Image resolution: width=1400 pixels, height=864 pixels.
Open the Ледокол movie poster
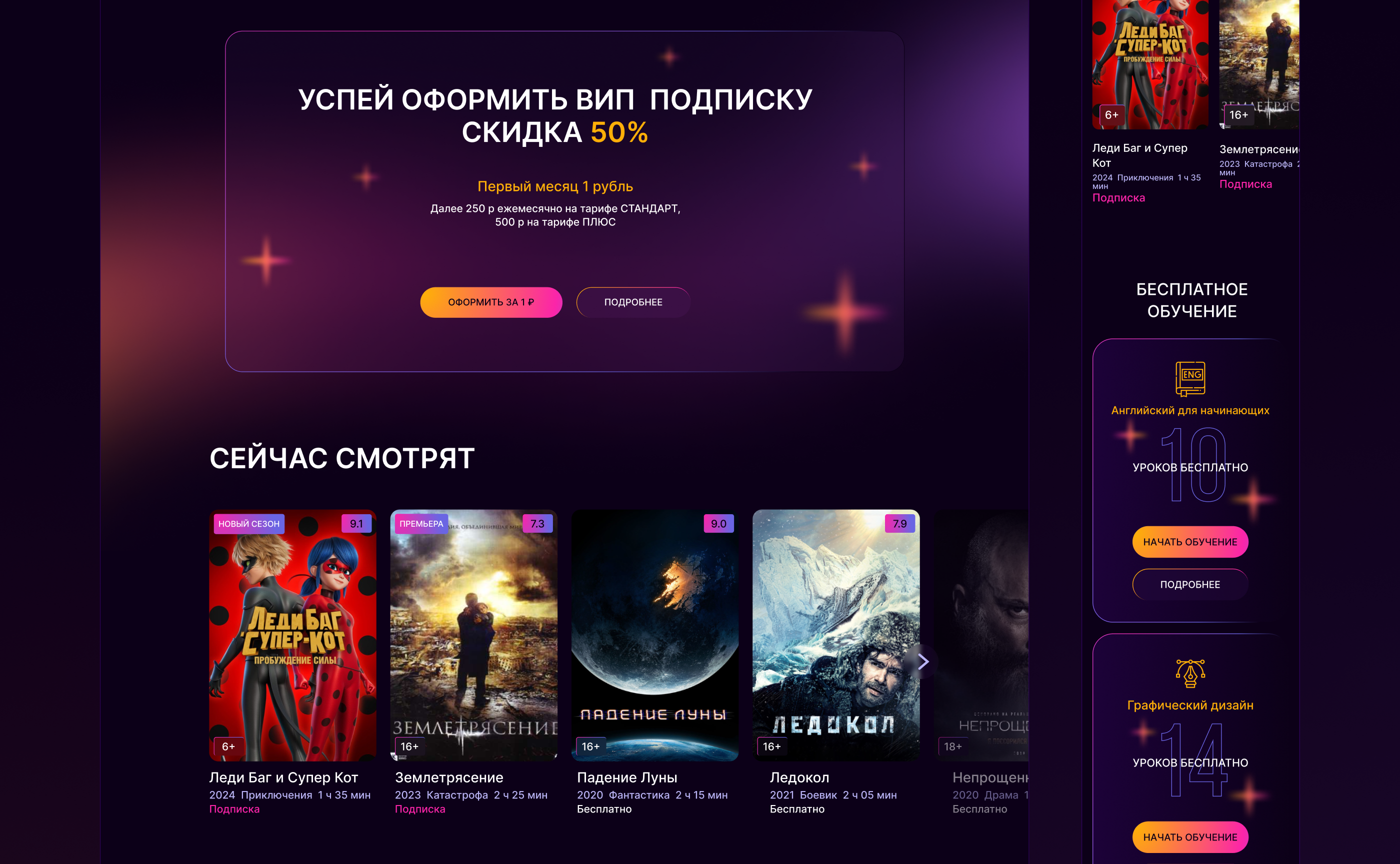(x=836, y=635)
